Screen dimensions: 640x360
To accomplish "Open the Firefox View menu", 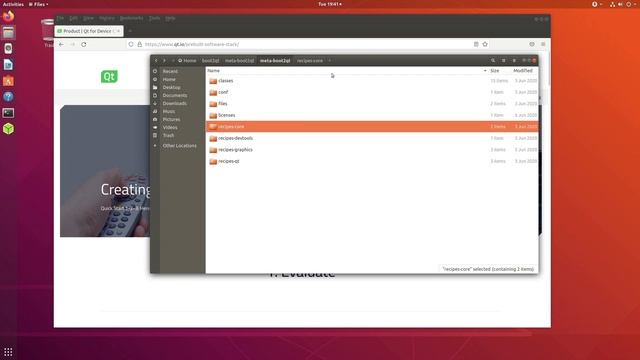I will [88, 18].
